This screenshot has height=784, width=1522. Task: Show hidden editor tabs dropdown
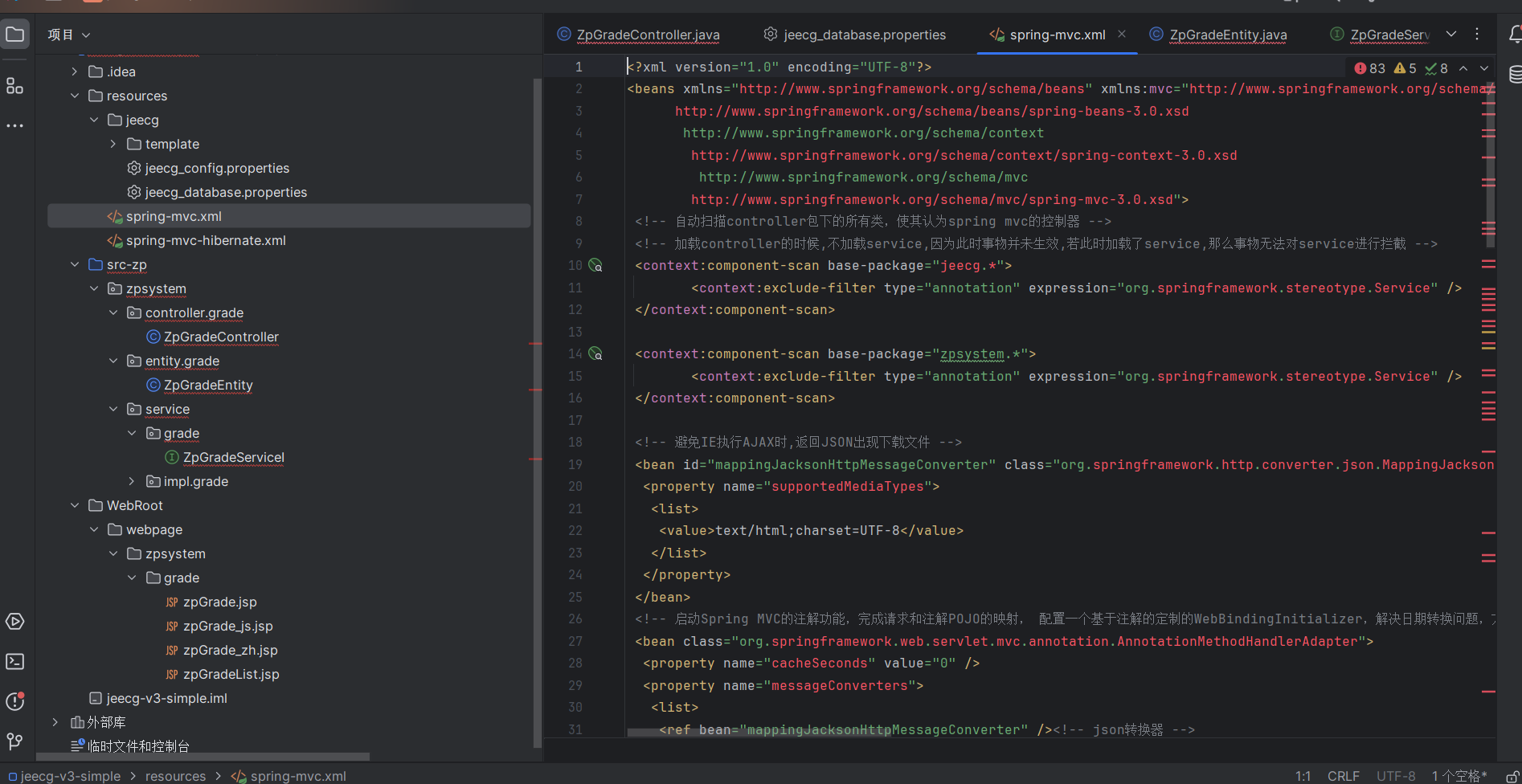tap(1451, 34)
